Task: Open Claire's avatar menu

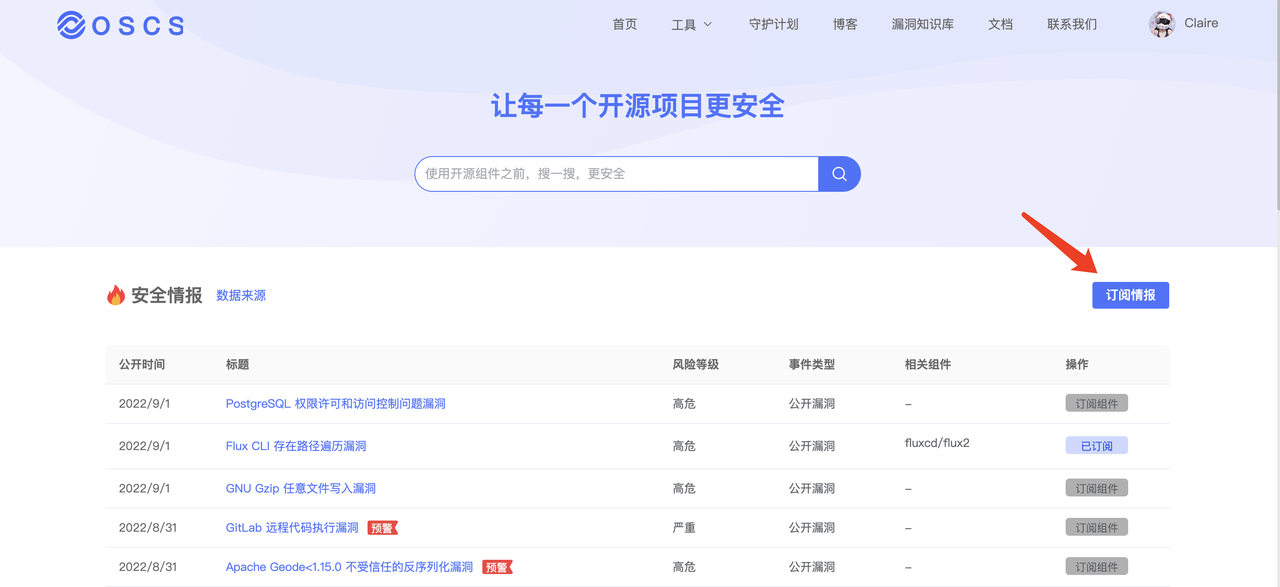Action: tap(1161, 23)
